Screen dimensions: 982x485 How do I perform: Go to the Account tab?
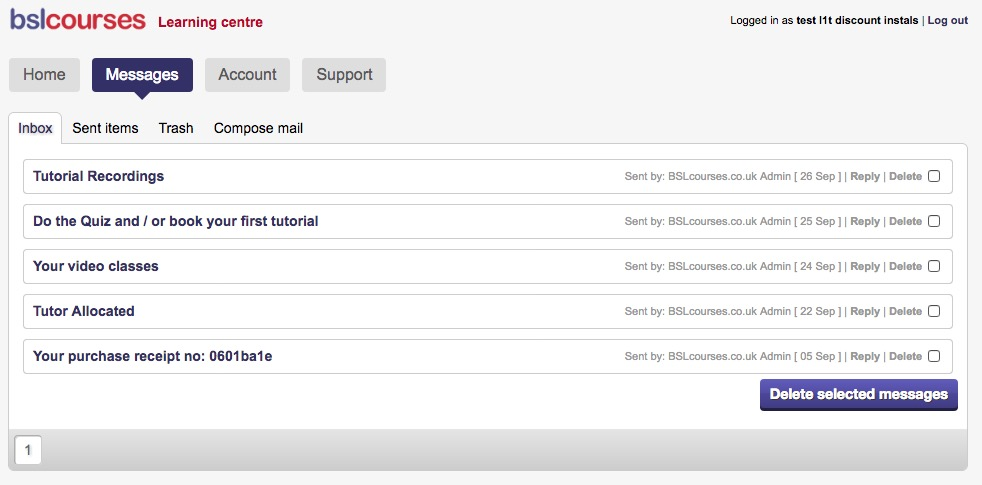247,75
